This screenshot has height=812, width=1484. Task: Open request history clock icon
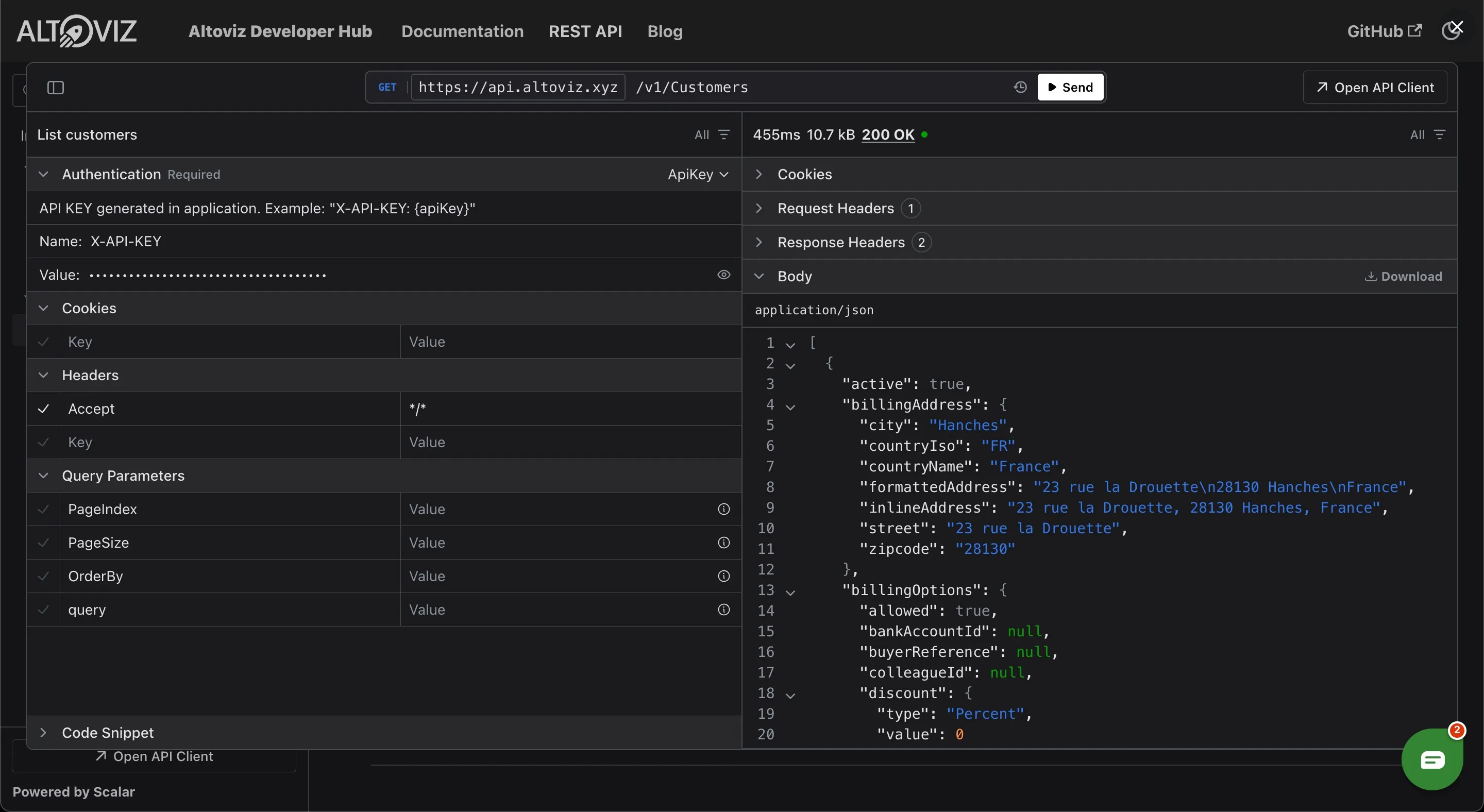pos(1020,87)
